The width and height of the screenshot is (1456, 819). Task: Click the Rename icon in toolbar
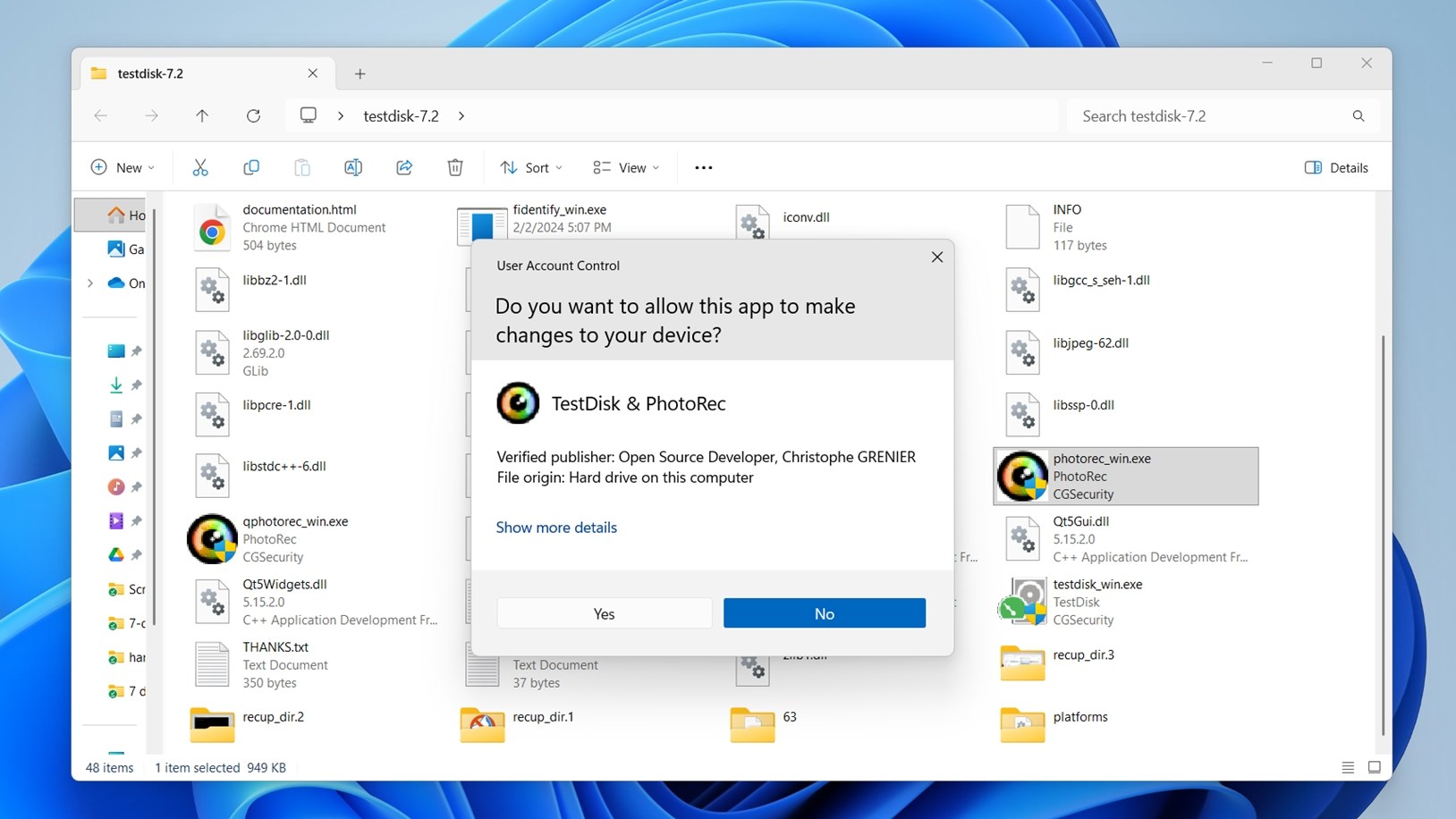point(353,167)
